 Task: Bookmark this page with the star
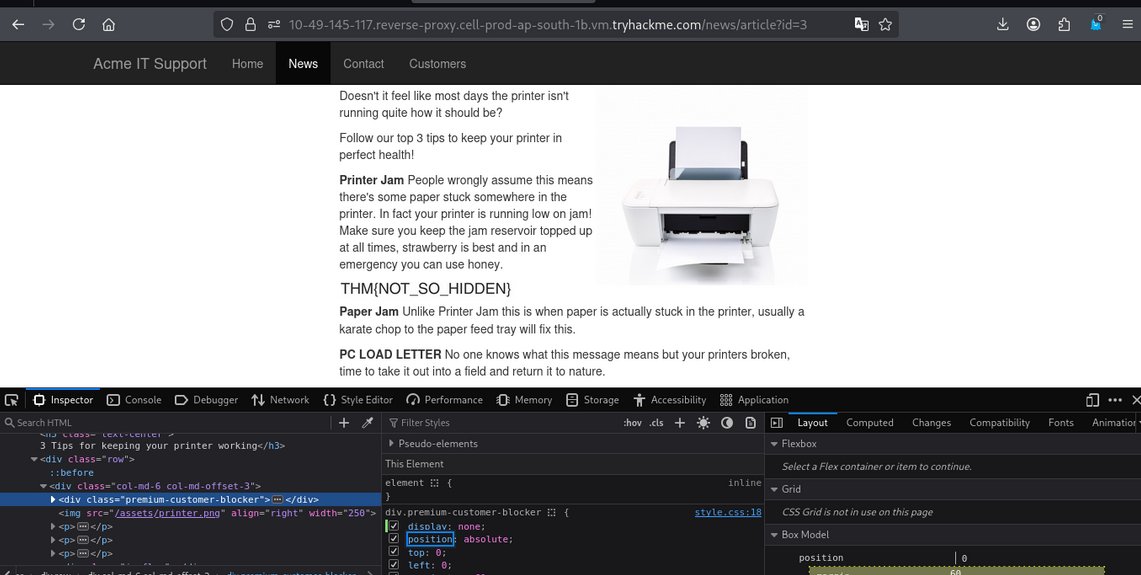(885, 25)
